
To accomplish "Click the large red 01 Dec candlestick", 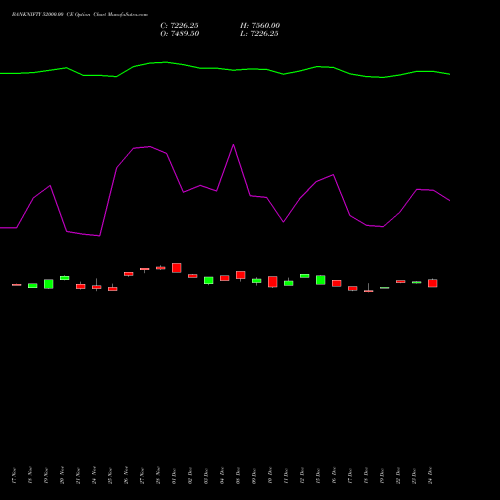I will coord(177,268).
